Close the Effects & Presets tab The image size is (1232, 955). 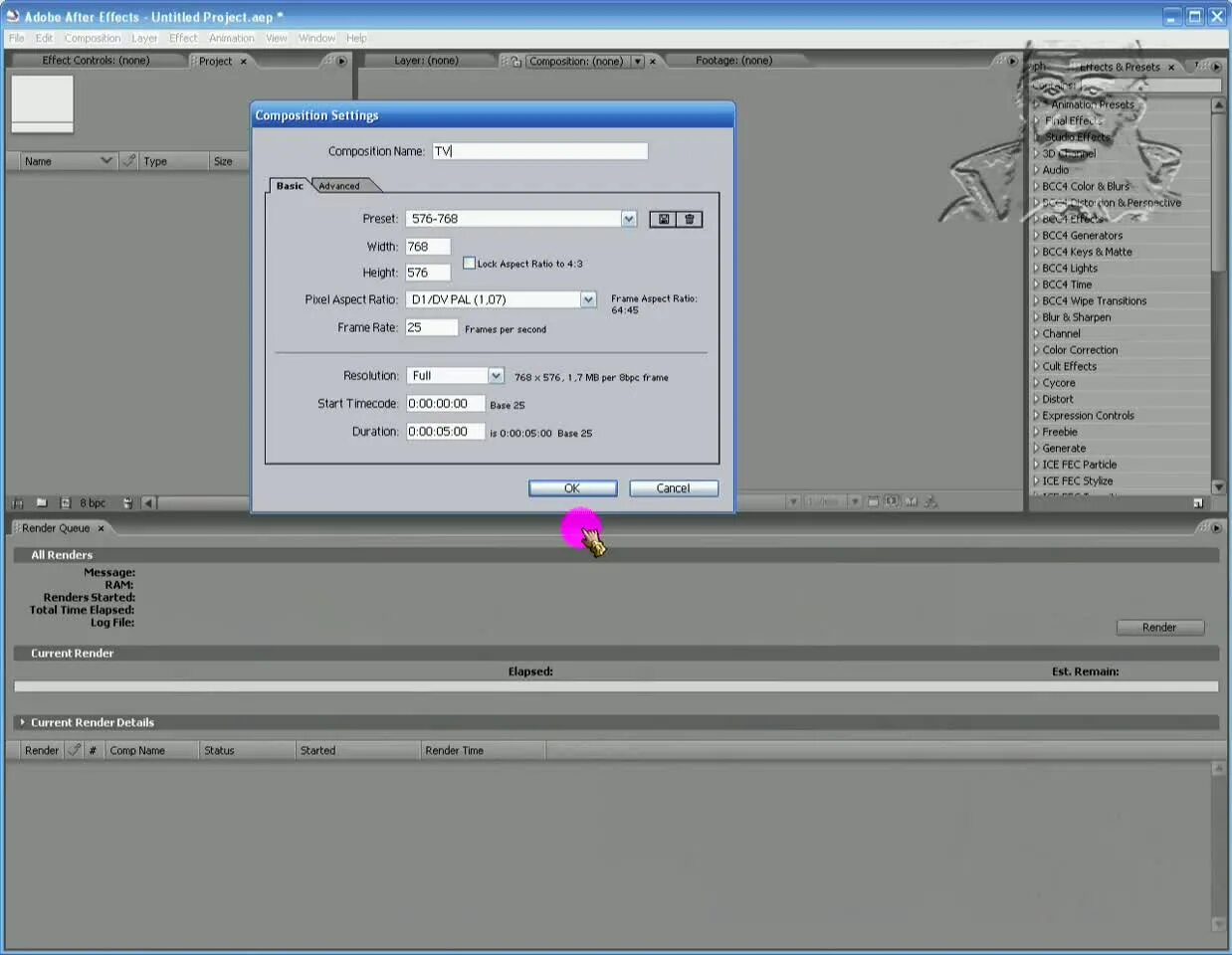tap(1171, 68)
